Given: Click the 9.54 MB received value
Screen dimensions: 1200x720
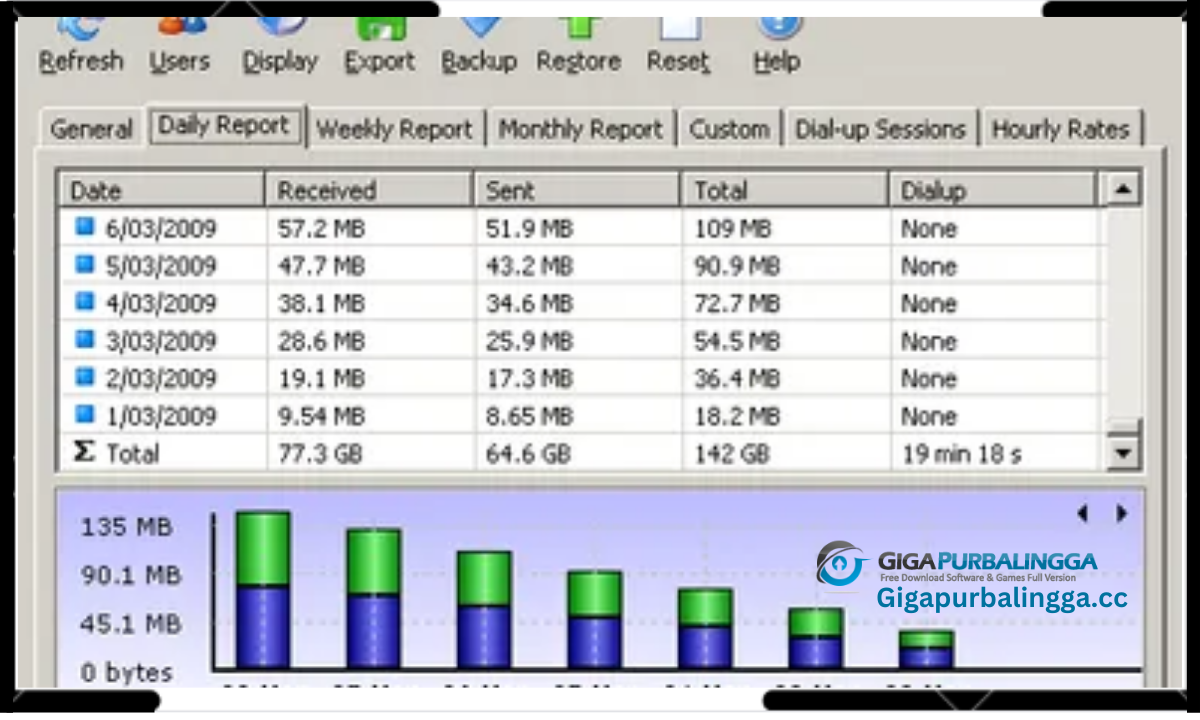Looking at the screenshot, I should (321, 416).
